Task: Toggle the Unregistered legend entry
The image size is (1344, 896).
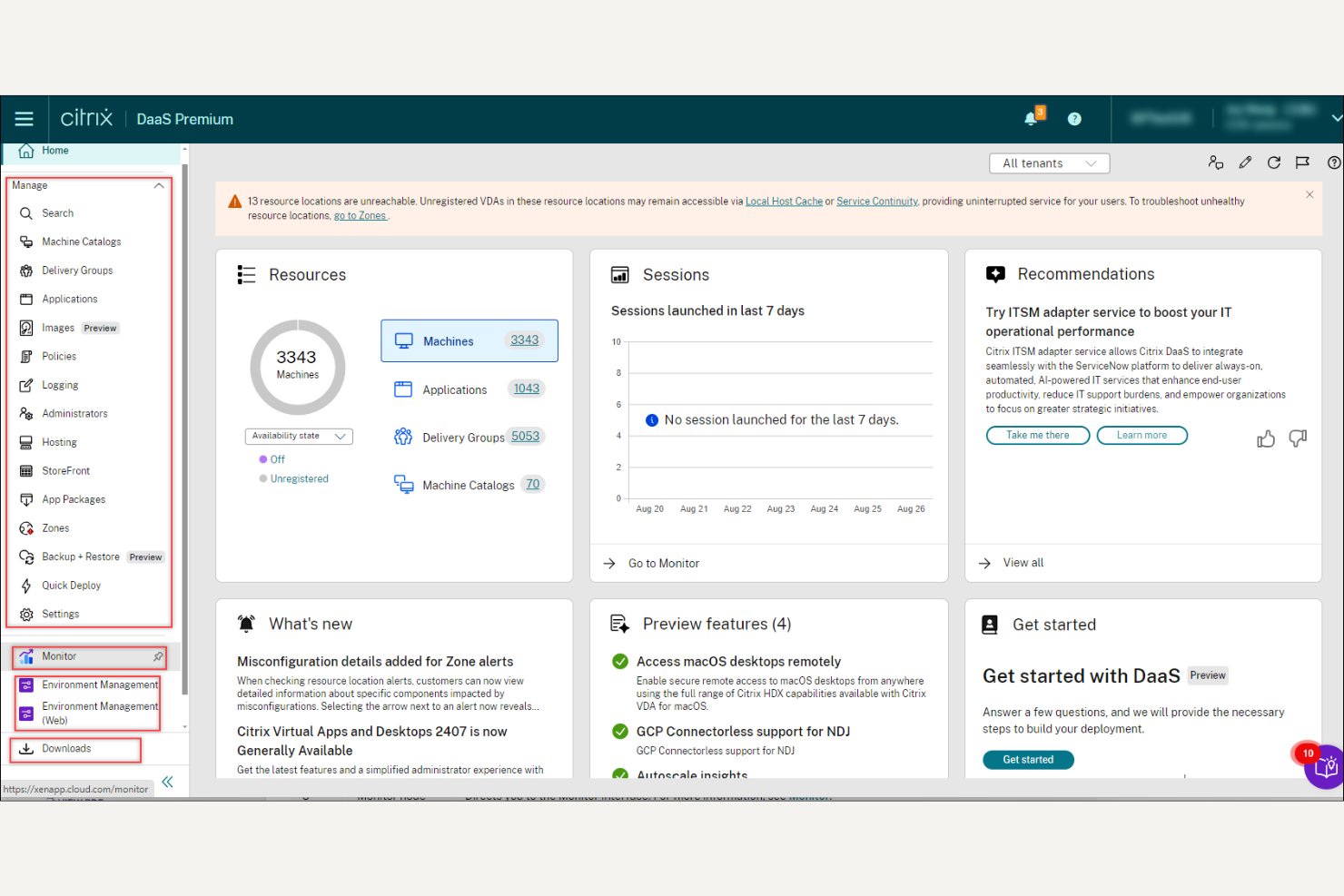Action: 293,479
